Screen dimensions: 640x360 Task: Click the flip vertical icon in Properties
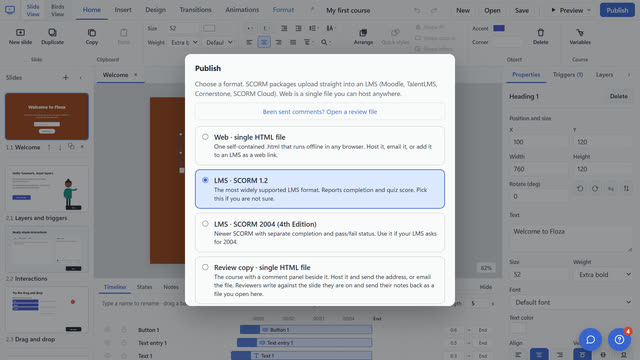(626, 189)
